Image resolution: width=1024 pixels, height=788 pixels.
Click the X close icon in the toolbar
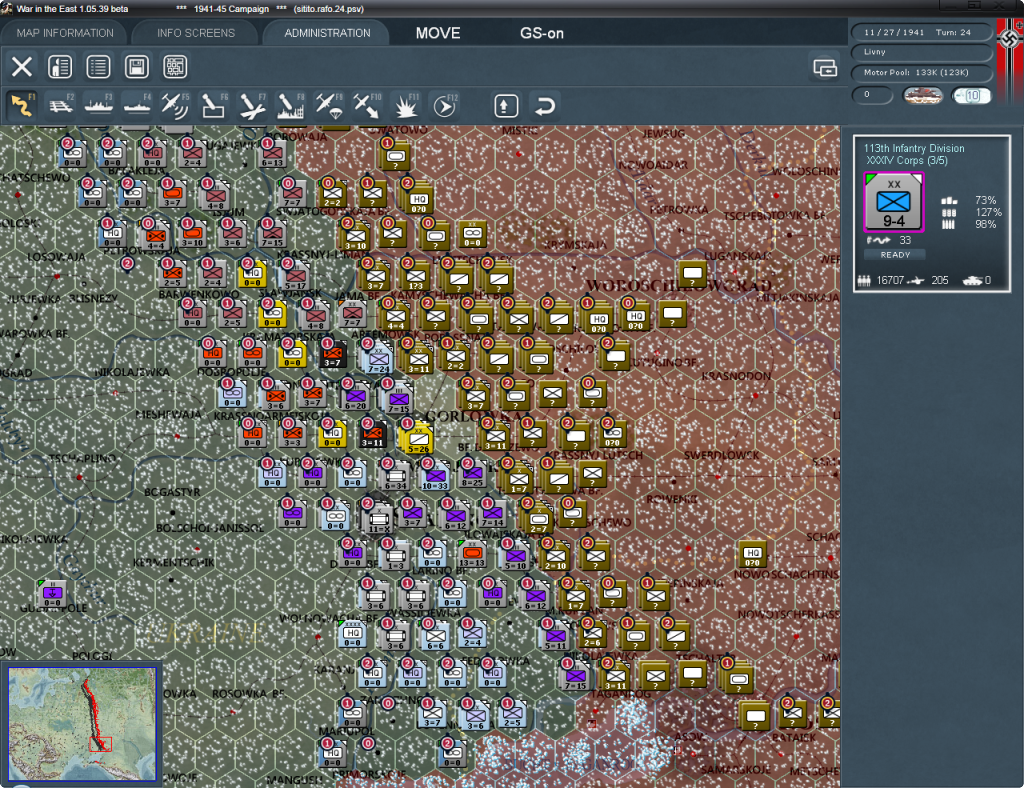pos(22,67)
